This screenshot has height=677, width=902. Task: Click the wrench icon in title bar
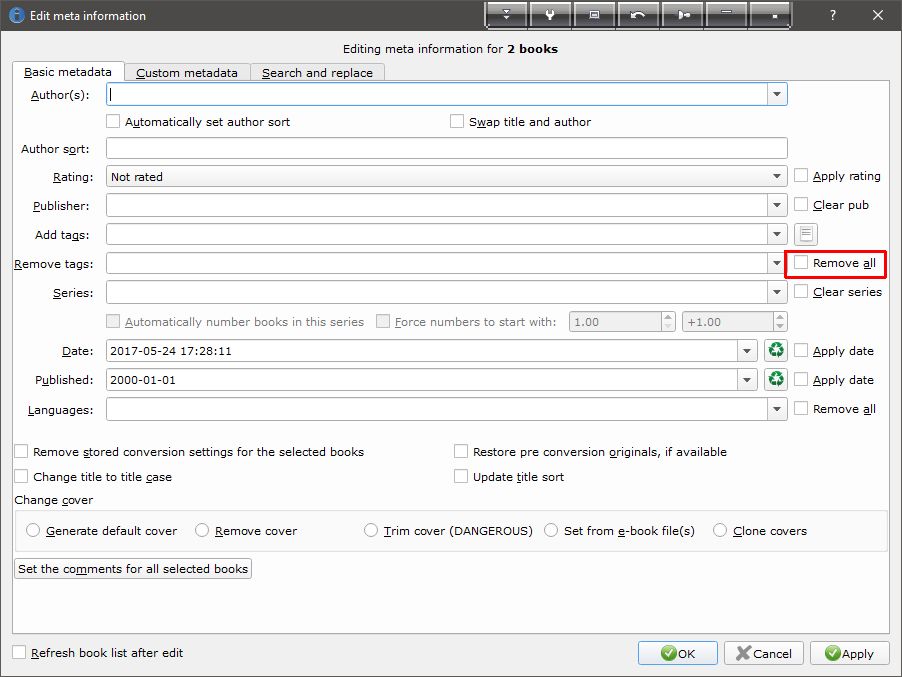[x=551, y=15]
